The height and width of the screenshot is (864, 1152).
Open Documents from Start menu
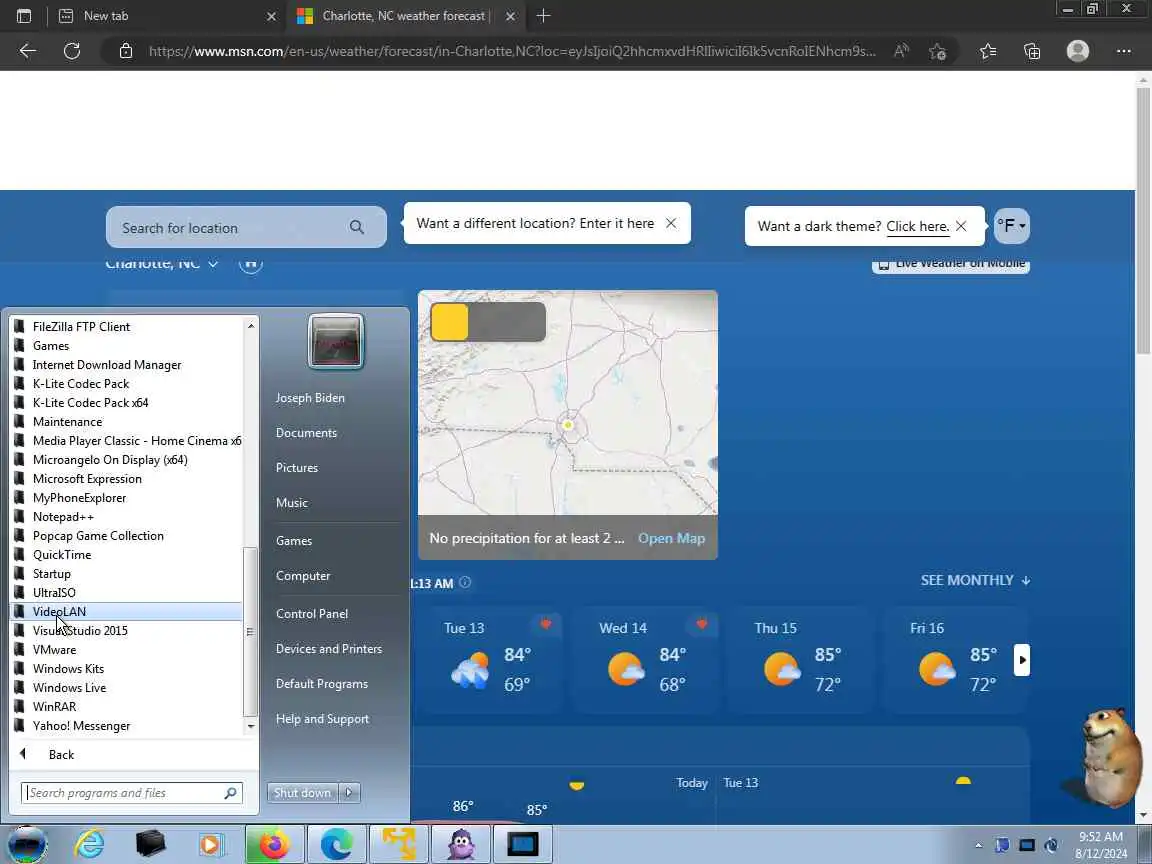(306, 433)
